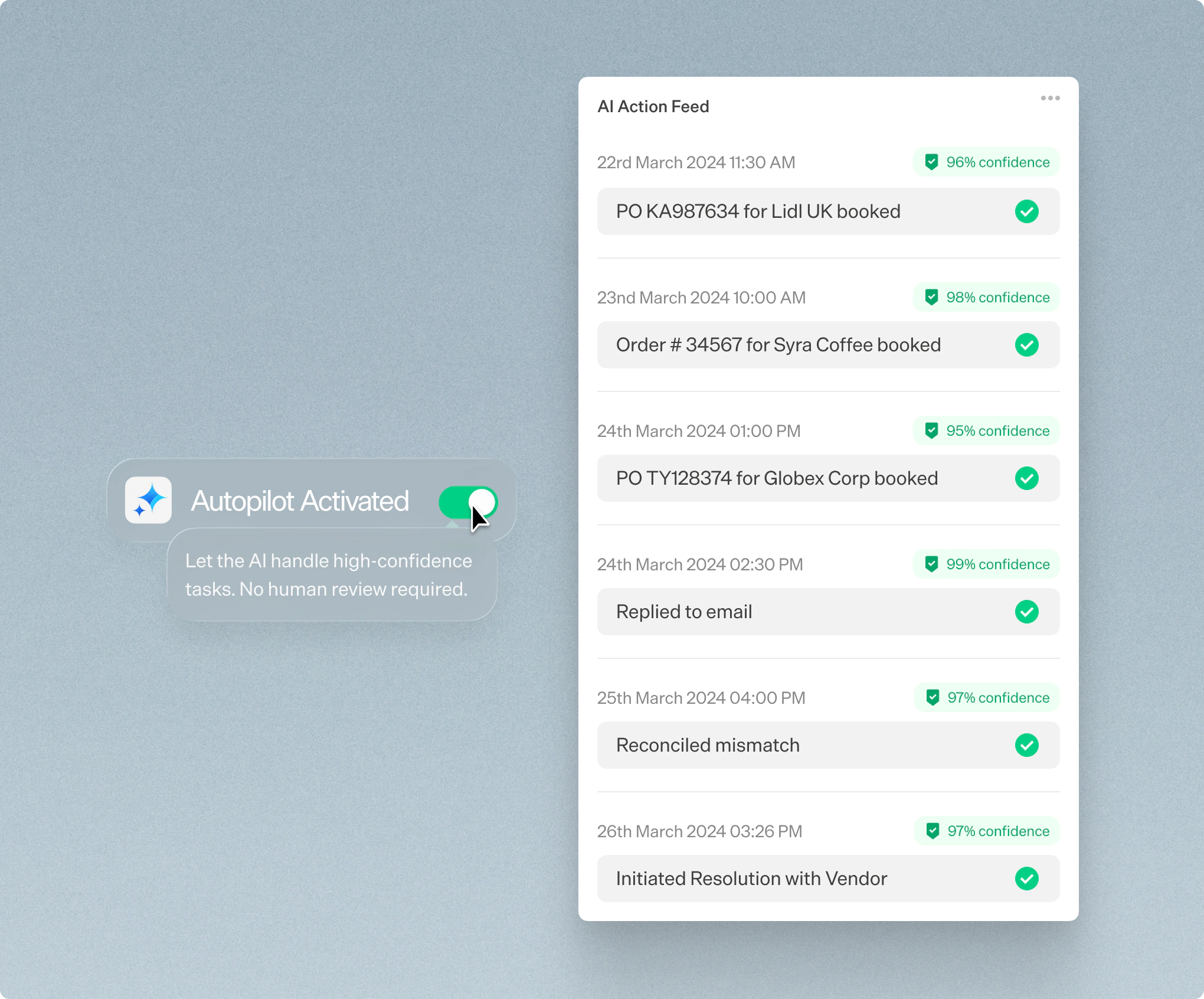Click the Autopilot tooltip about high-confidence tasks
Screen dimensions: 1204x999
[x=329, y=575]
